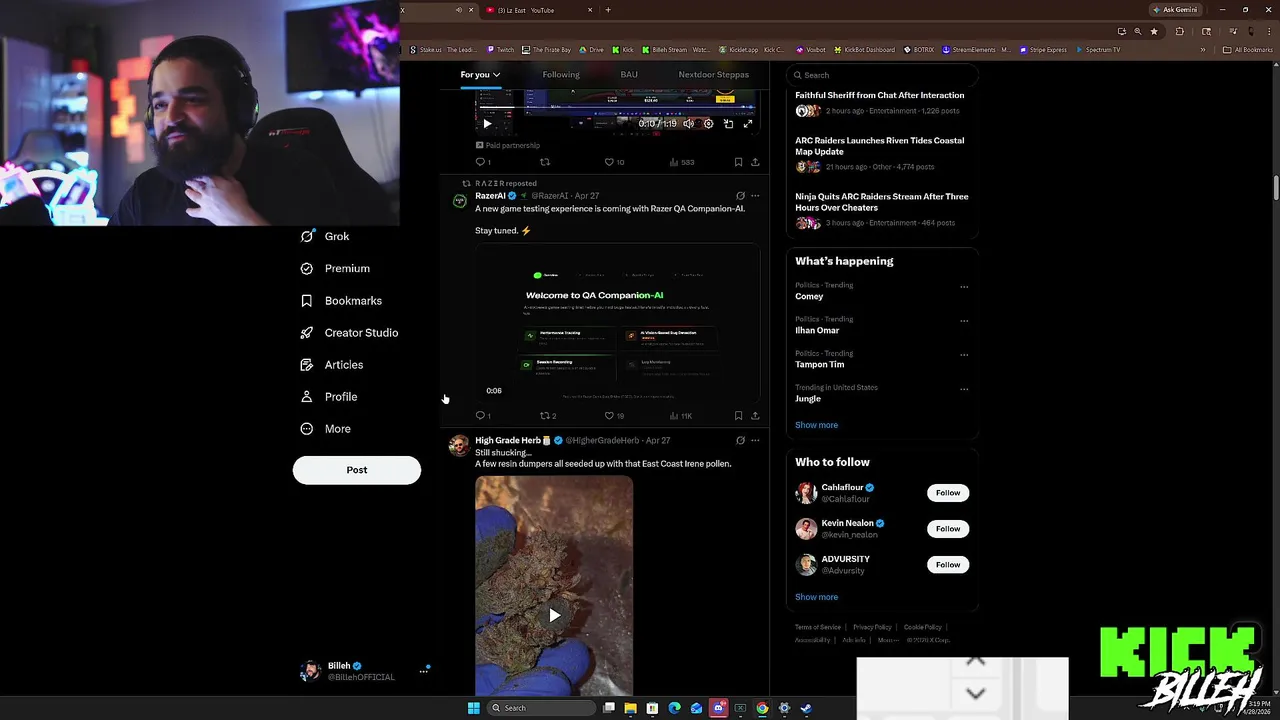Show more under Who to follow

pyautogui.click(x=816, y=597)
